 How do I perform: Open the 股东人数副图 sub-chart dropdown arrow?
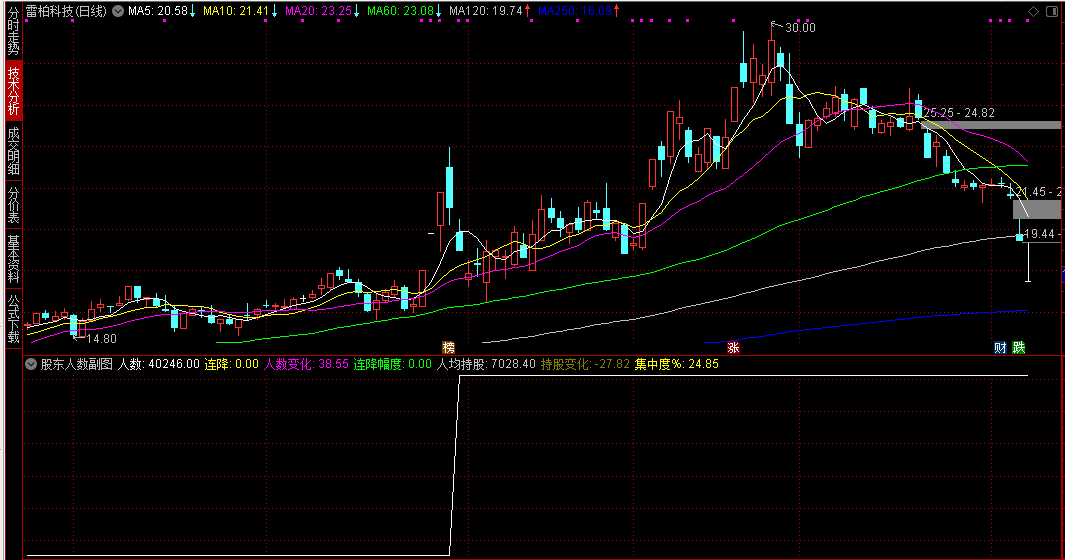coord(31,364)
